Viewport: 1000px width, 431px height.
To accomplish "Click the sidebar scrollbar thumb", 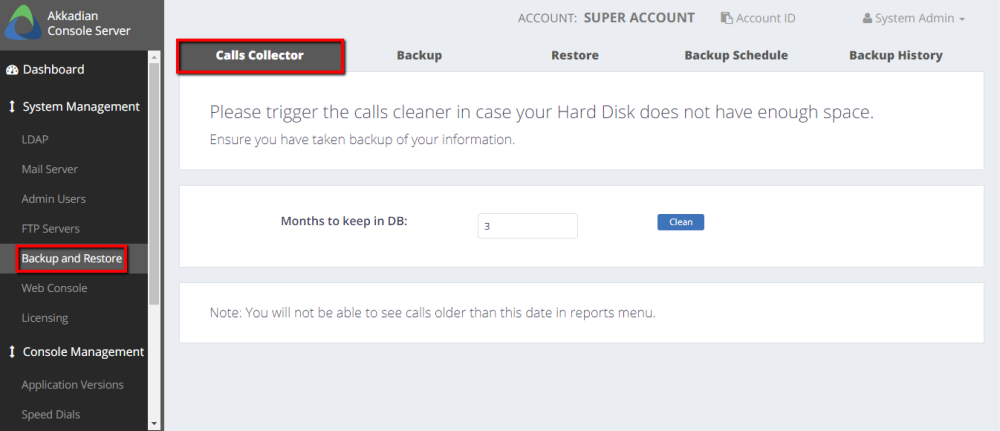I will 153,184.
